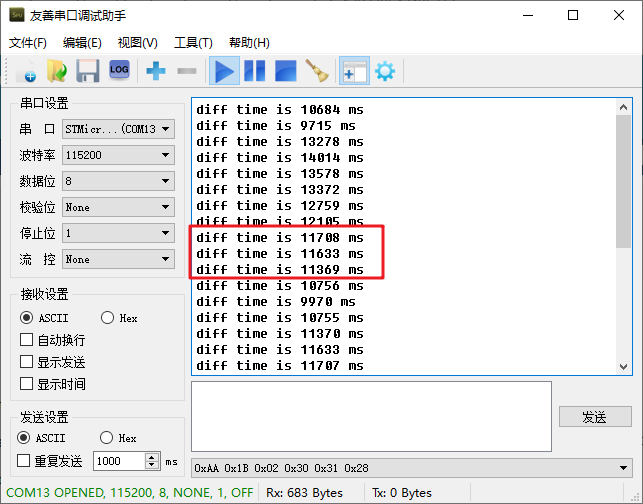This screenshot has height=504, width=643.
Task: Open settings with the gear icon
Action: (385, 71)
